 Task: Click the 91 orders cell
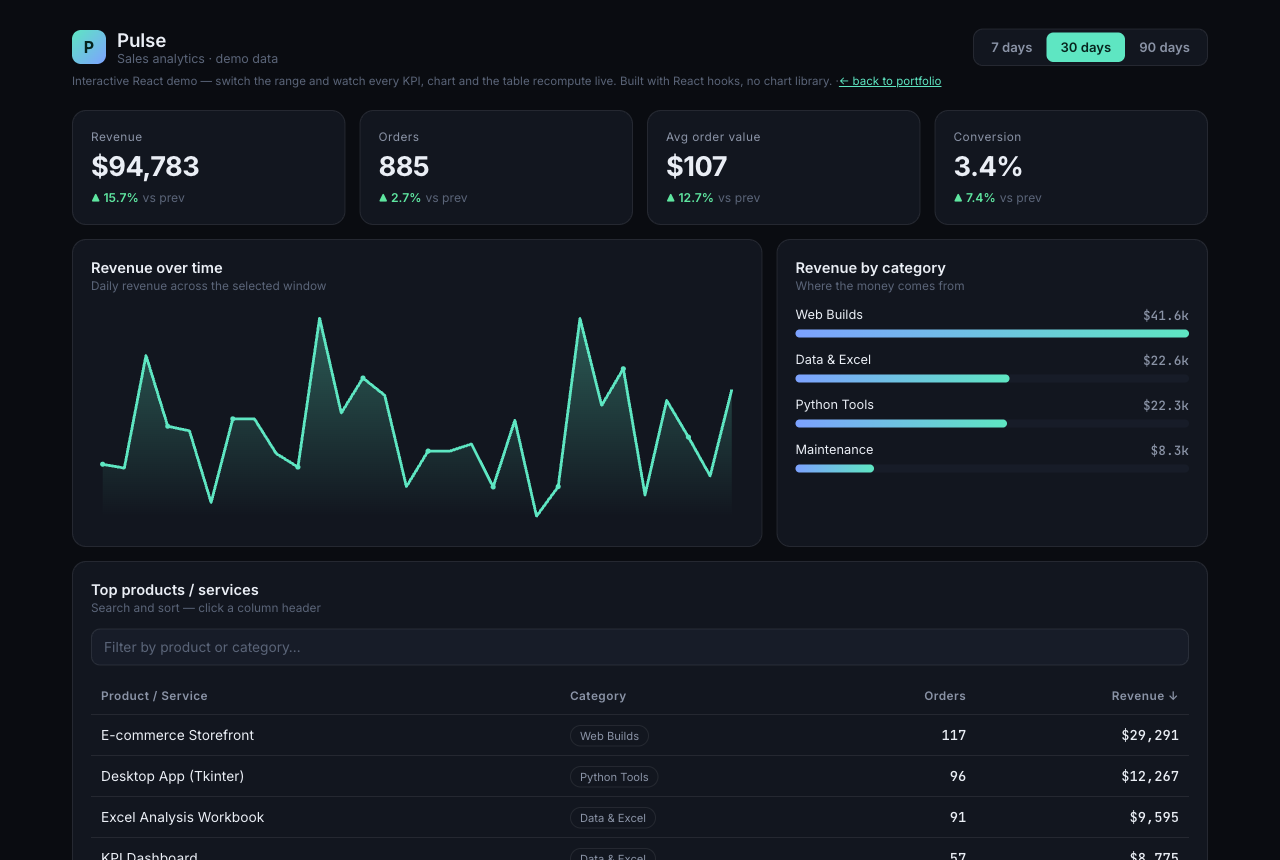(958, 817)
